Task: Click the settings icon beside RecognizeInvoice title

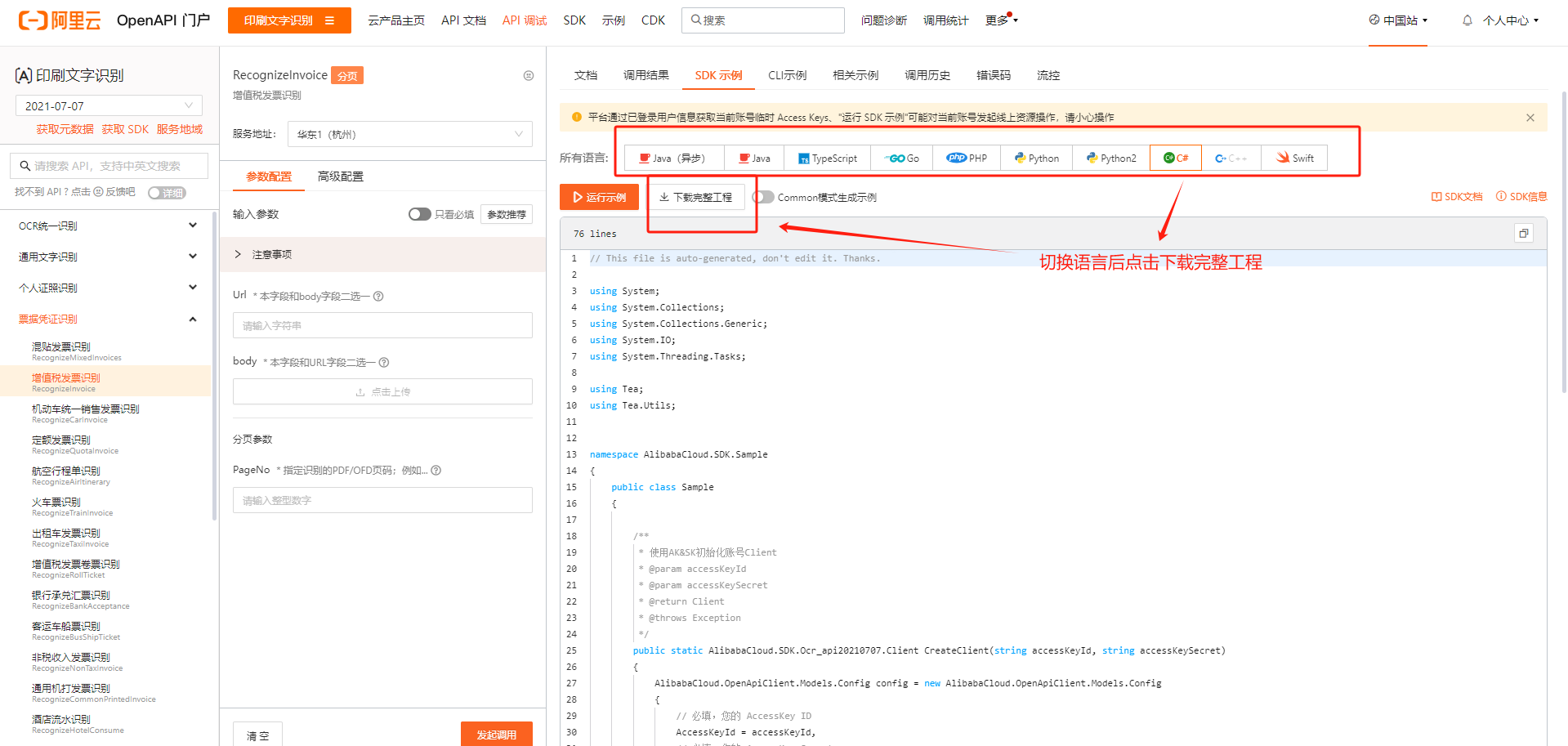Action: 529,75
